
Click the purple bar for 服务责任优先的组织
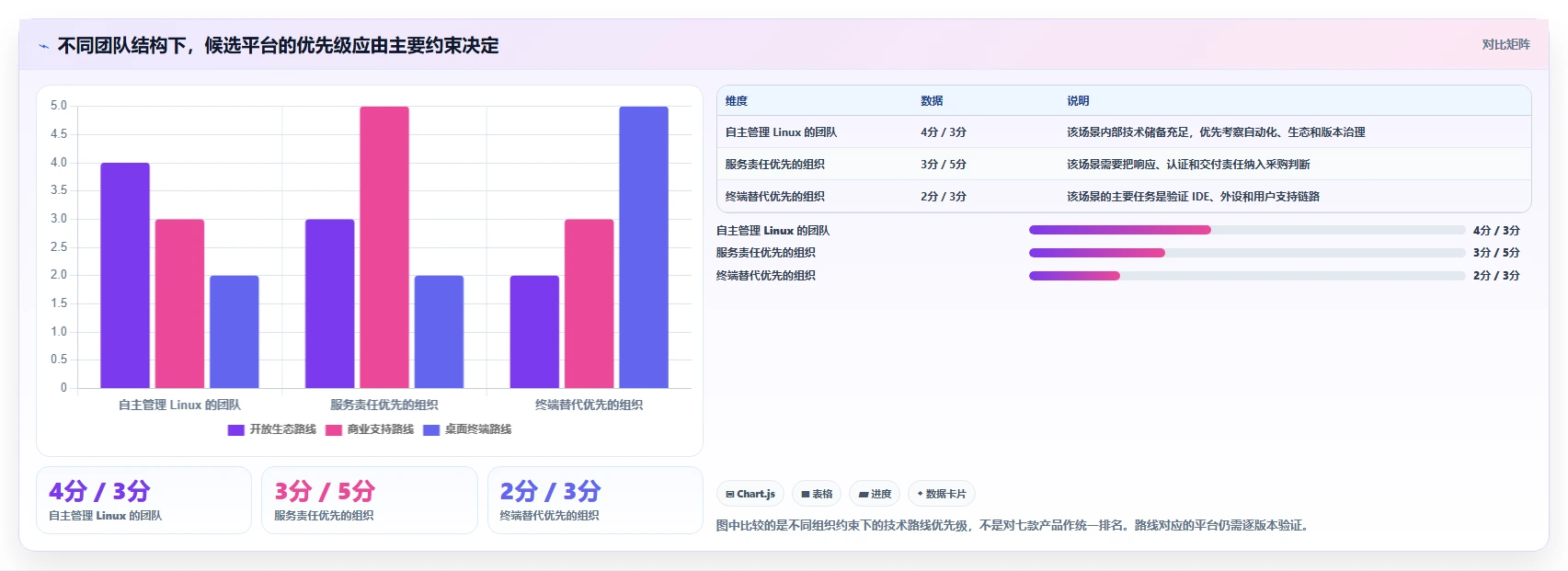(329, 303)
